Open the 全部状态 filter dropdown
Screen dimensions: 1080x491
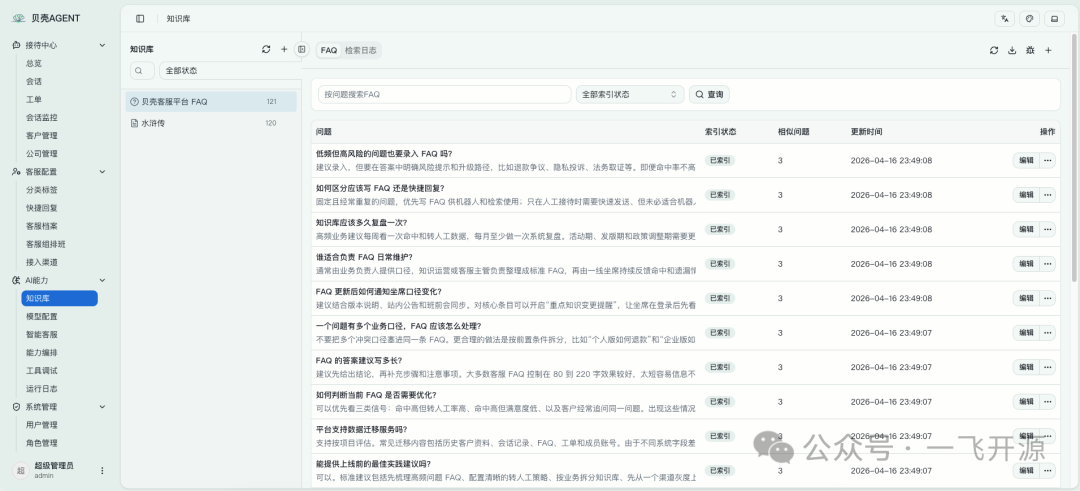pyautogui.click(x=230, y=71)
